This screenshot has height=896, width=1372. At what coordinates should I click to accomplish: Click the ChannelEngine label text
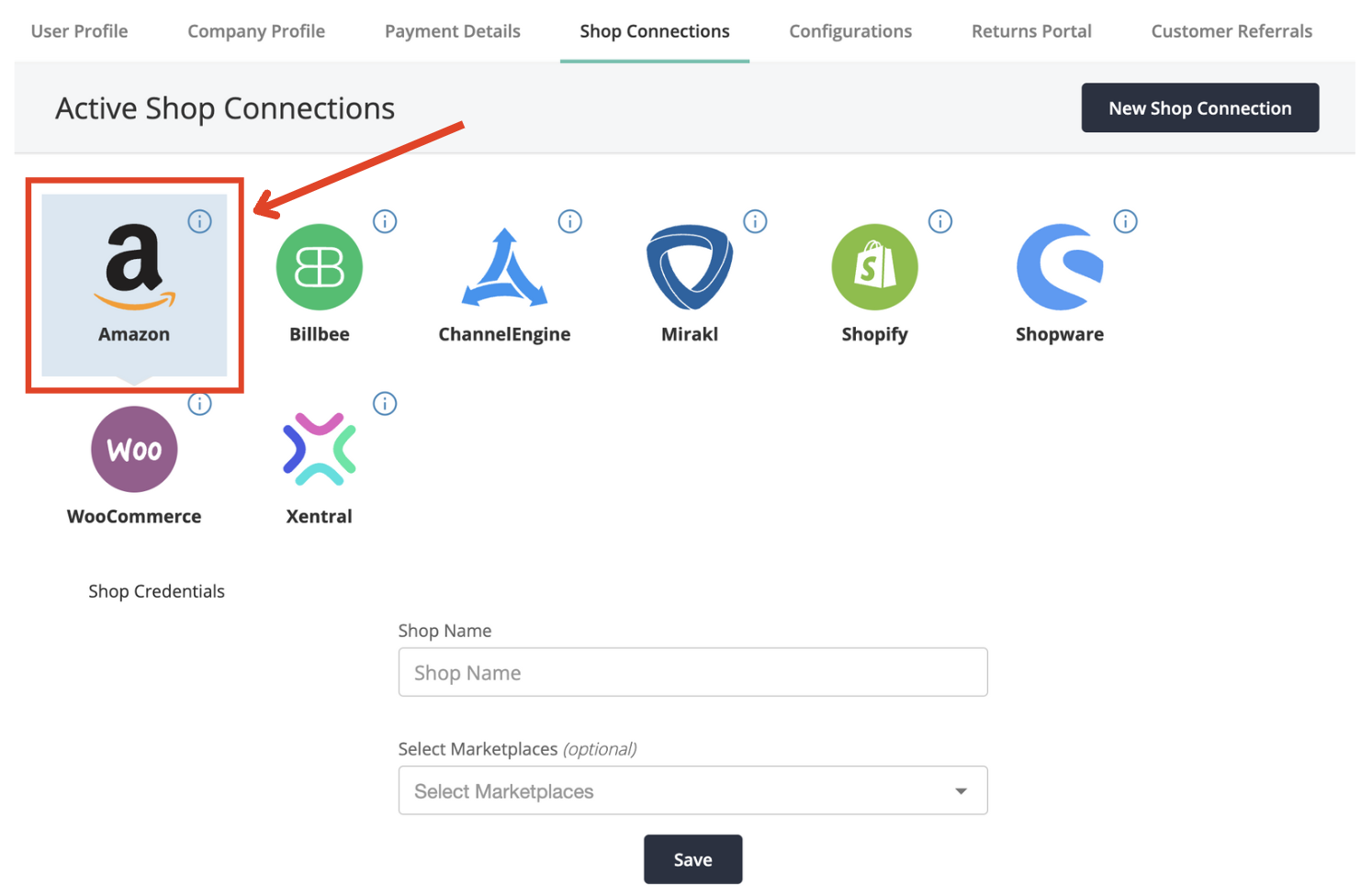(x=504, y=334)
